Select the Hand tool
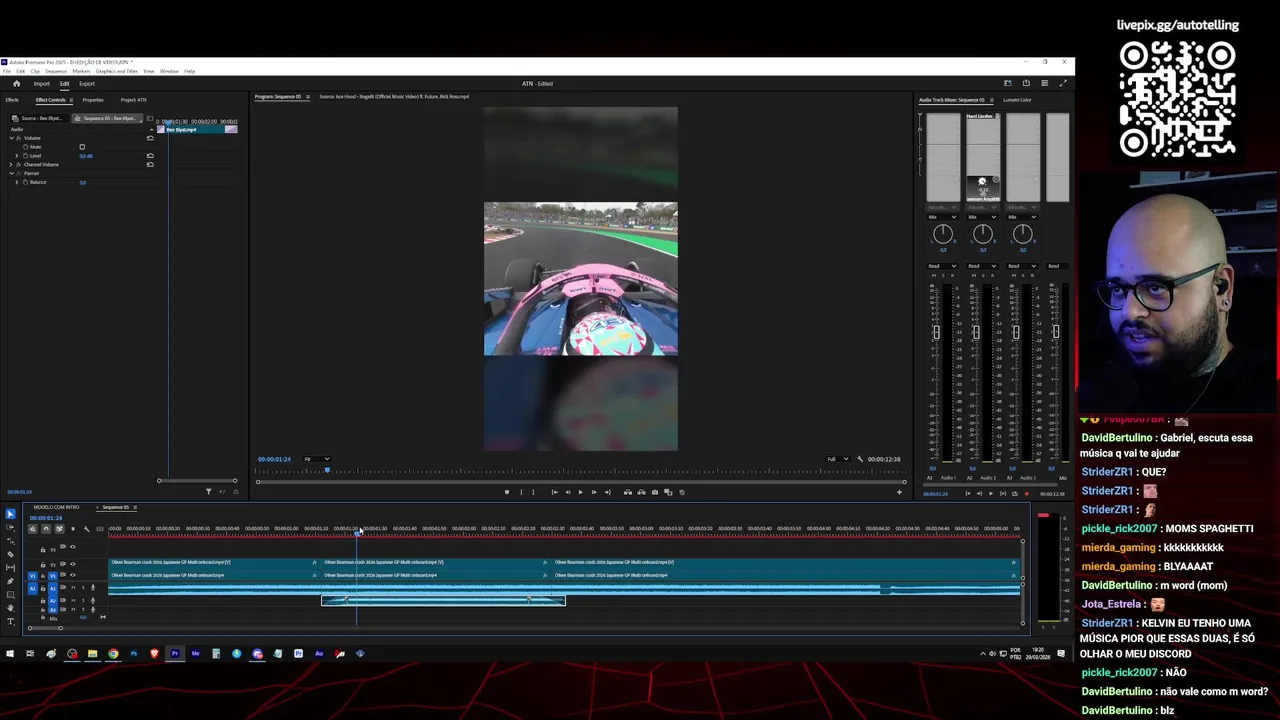The height and width of the screenshot is (720, 1280). [10, 608]
